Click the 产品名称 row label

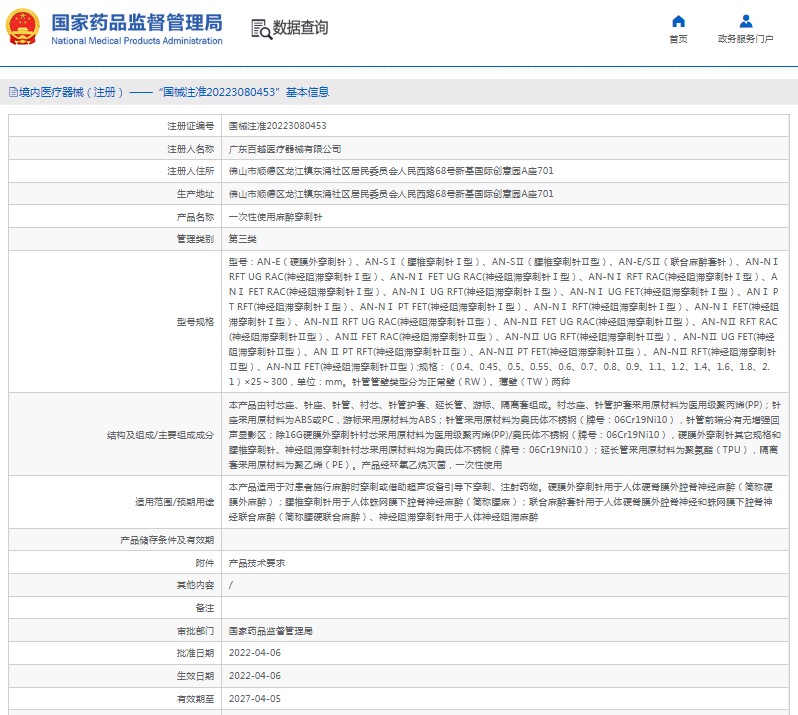195,217
